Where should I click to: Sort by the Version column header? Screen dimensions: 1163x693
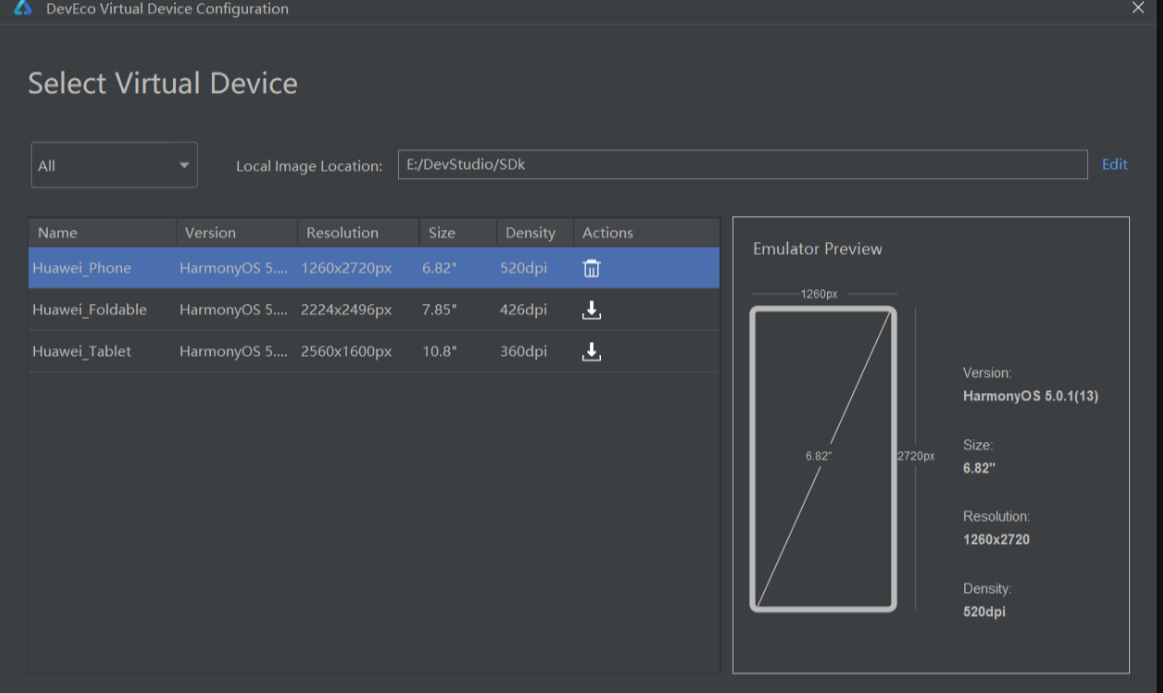coord(237,232)
